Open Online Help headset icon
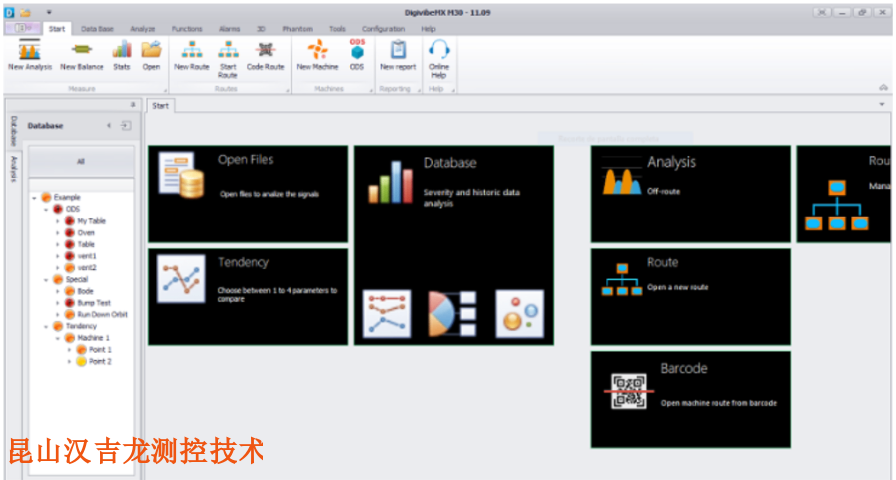This screenshot has height=480, width=896. click(x=439, y=54)
